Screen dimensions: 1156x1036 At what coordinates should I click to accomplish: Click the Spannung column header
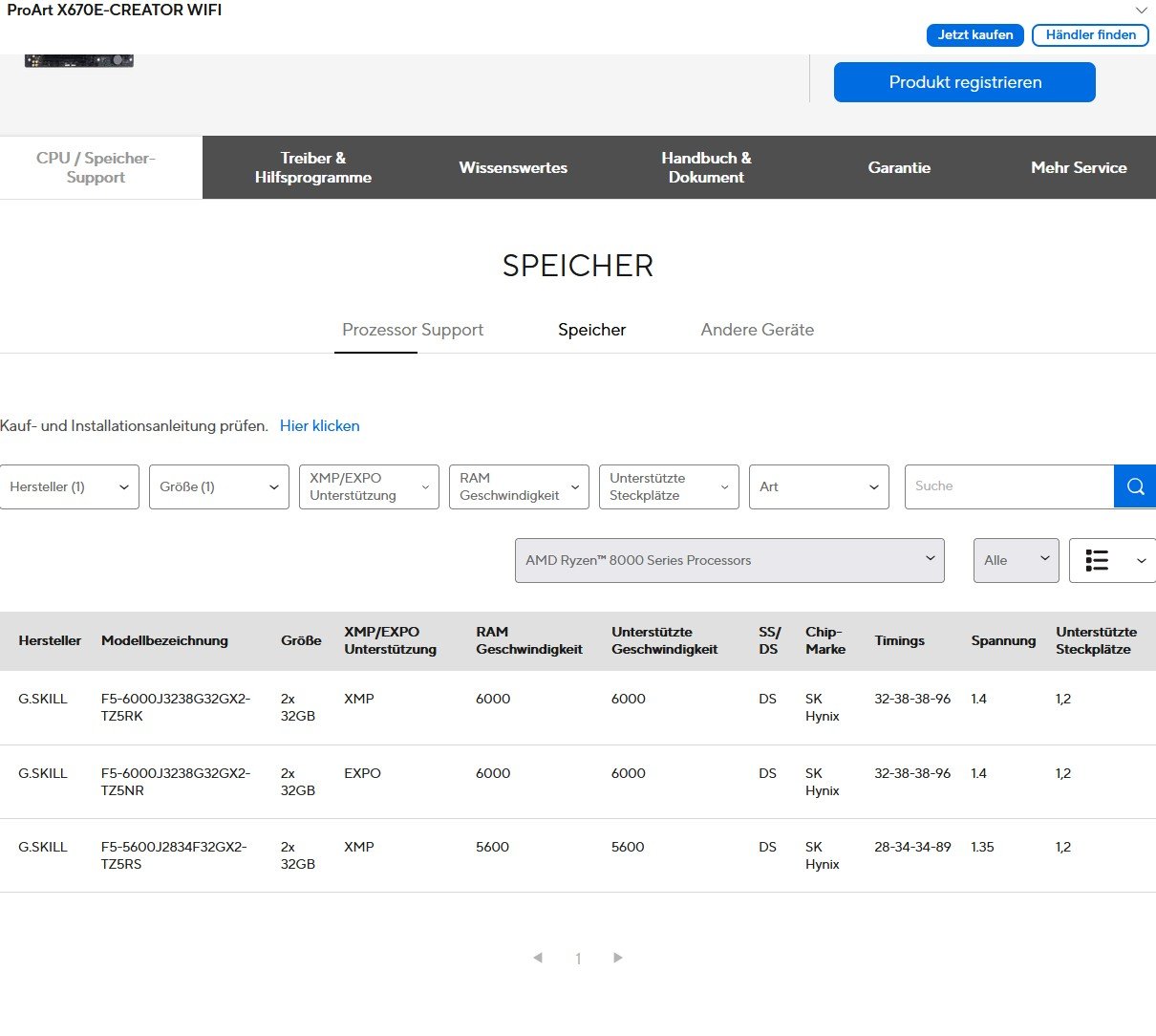[1003, 640]
